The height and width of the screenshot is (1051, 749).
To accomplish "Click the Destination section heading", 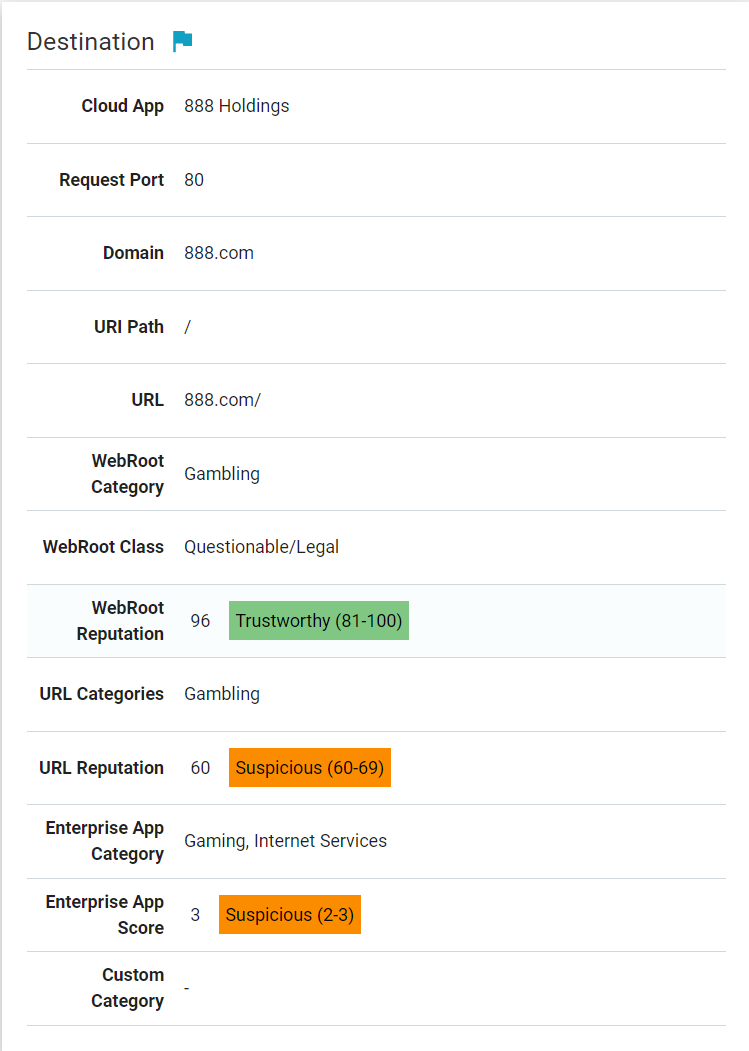I will [91, 42].
